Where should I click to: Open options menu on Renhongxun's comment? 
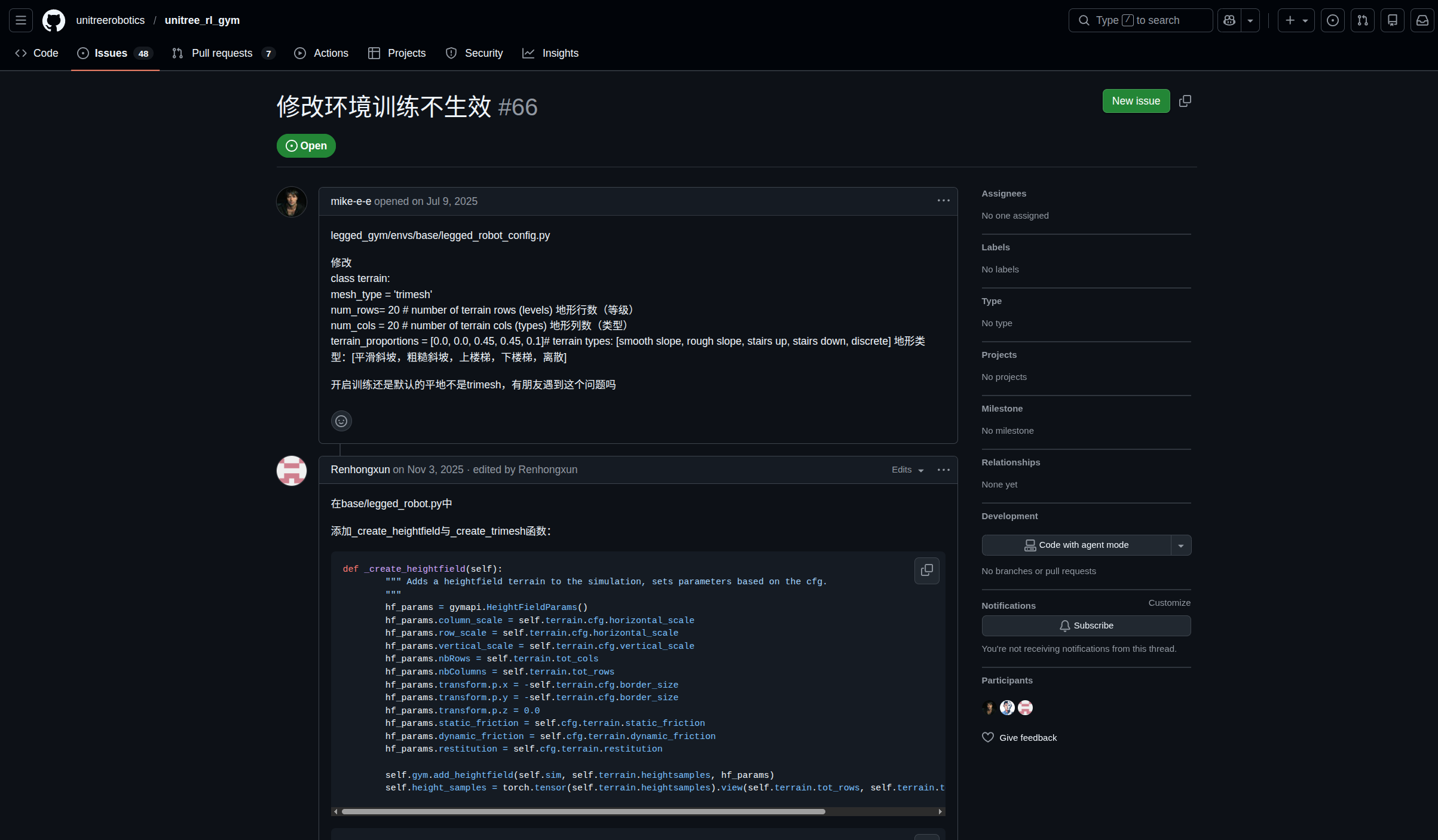943,470
